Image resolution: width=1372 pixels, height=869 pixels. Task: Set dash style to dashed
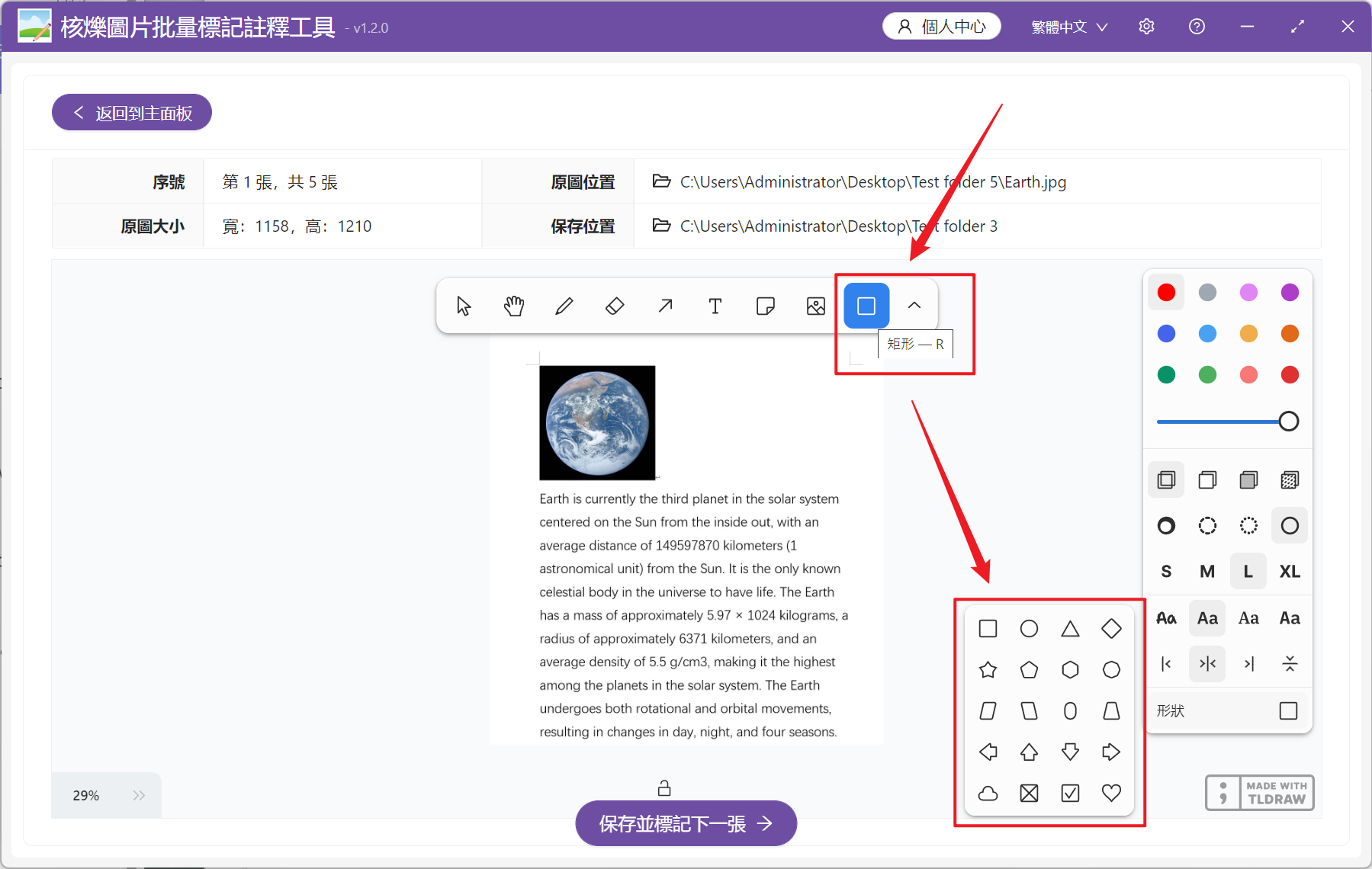coord(1207,525)
